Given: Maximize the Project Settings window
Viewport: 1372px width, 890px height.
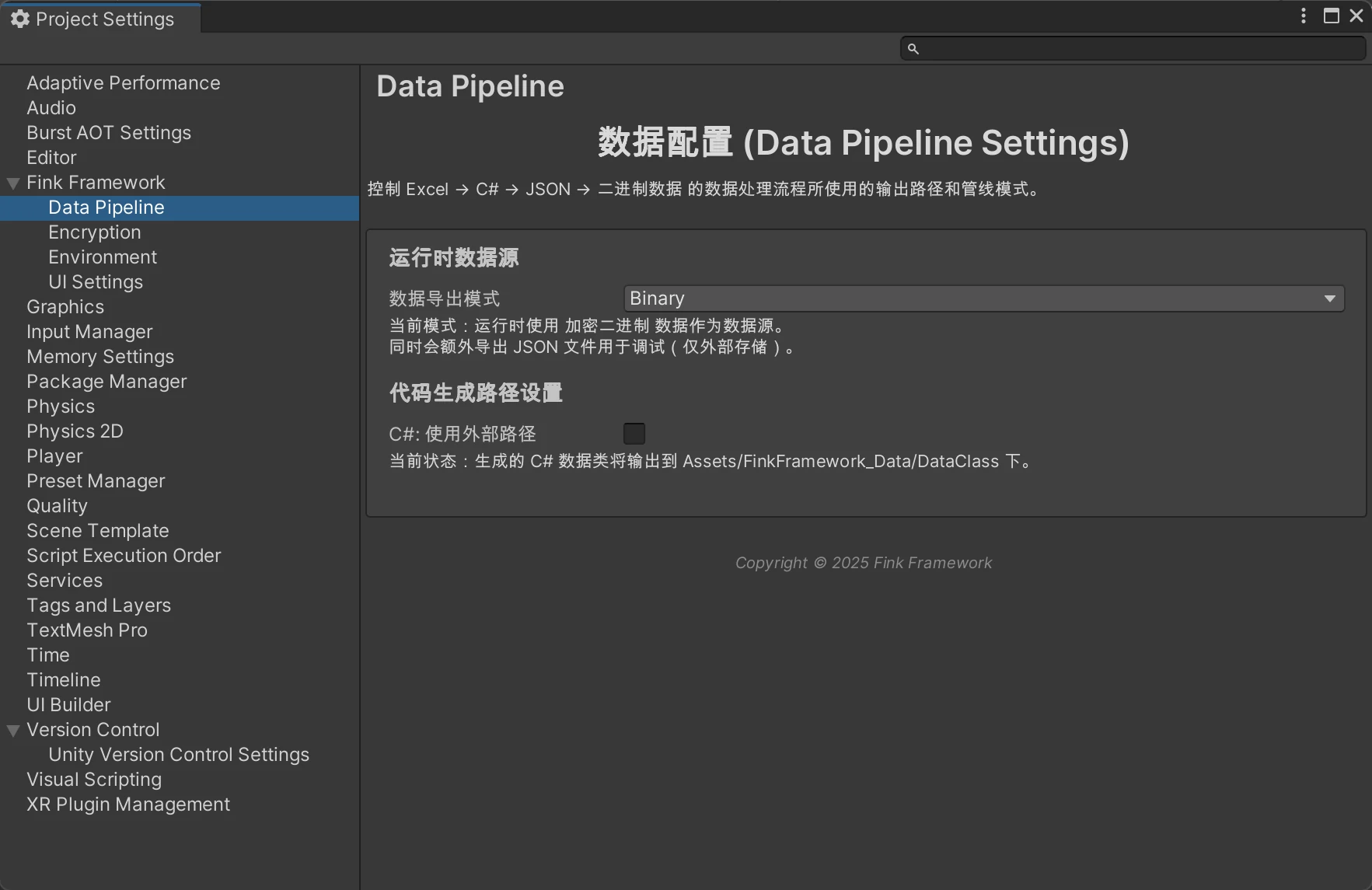Looking at the screenshot, I should click(1332, 16).
